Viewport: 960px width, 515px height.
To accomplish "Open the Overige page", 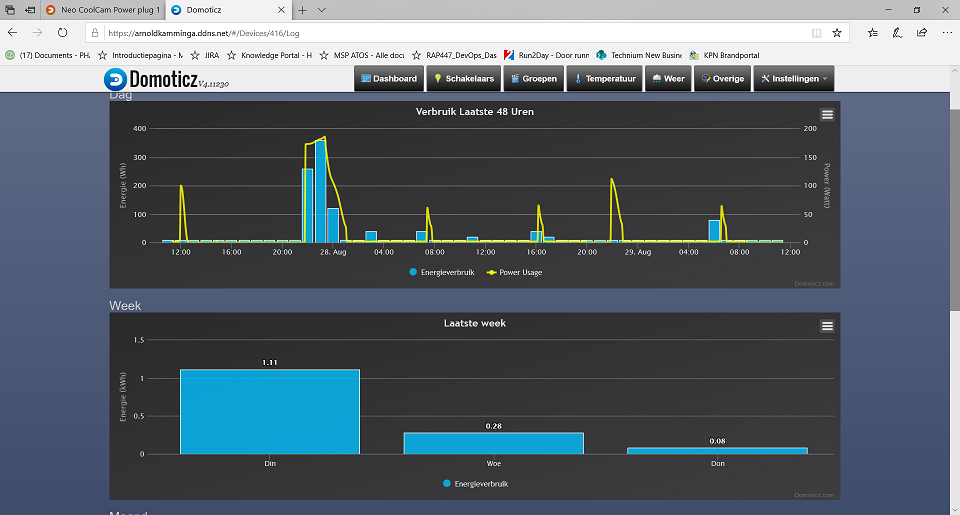I will [722, 78].
